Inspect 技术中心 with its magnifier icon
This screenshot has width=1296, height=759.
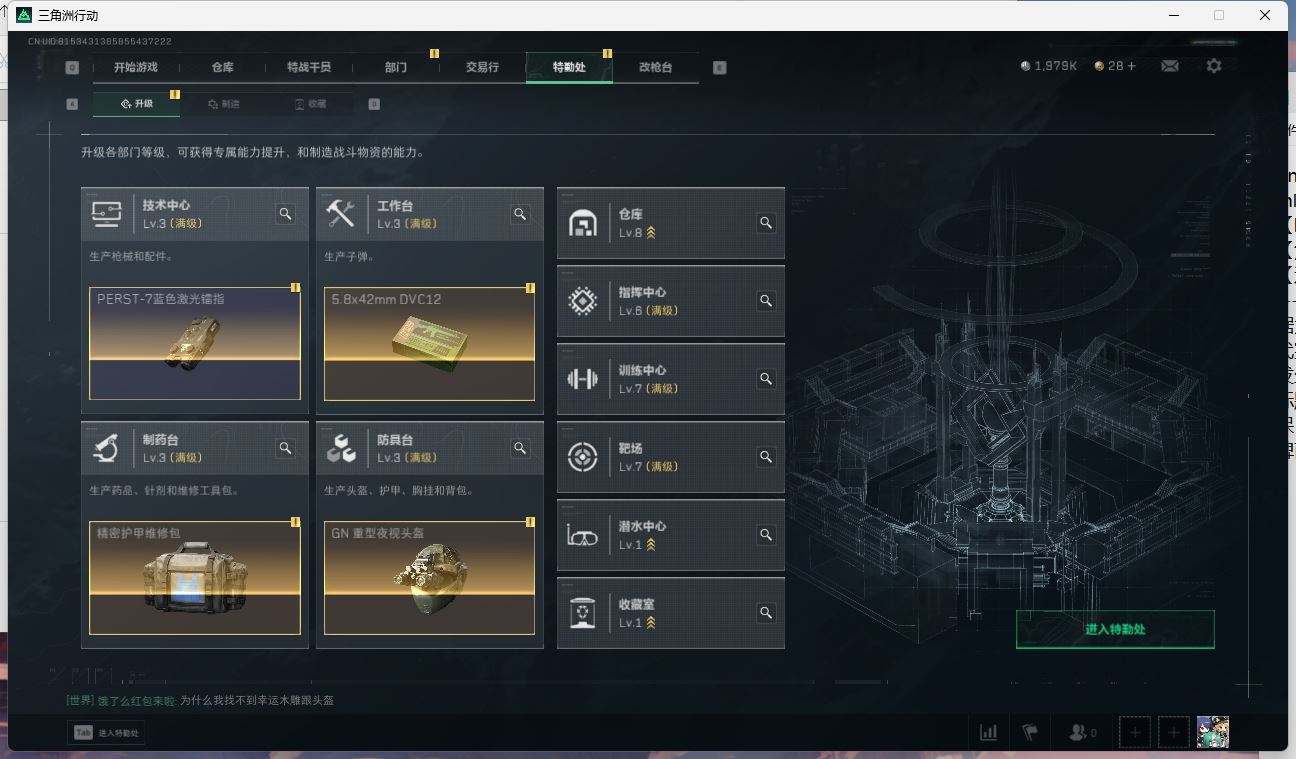click(286, 214)
